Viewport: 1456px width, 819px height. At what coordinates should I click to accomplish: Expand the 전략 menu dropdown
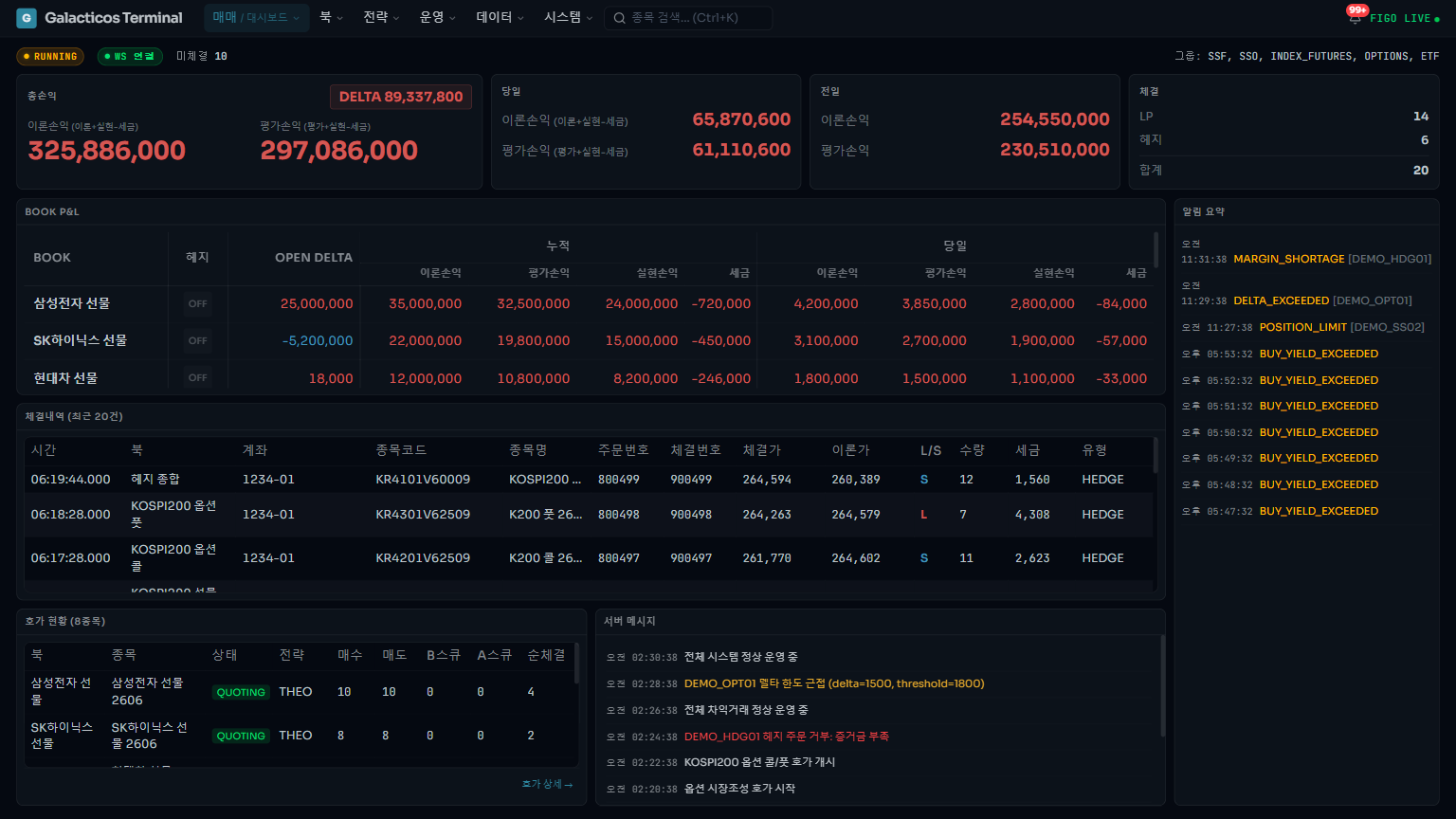381,18
